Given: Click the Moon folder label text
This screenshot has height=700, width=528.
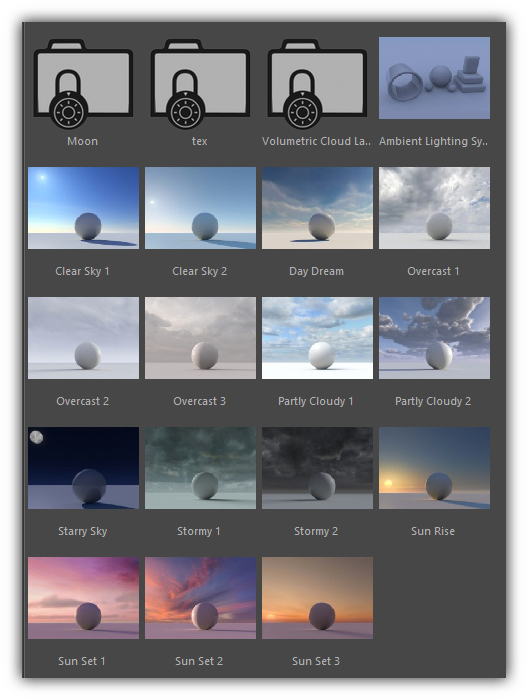Looking at the screenshot, I should tap(83, 141).
